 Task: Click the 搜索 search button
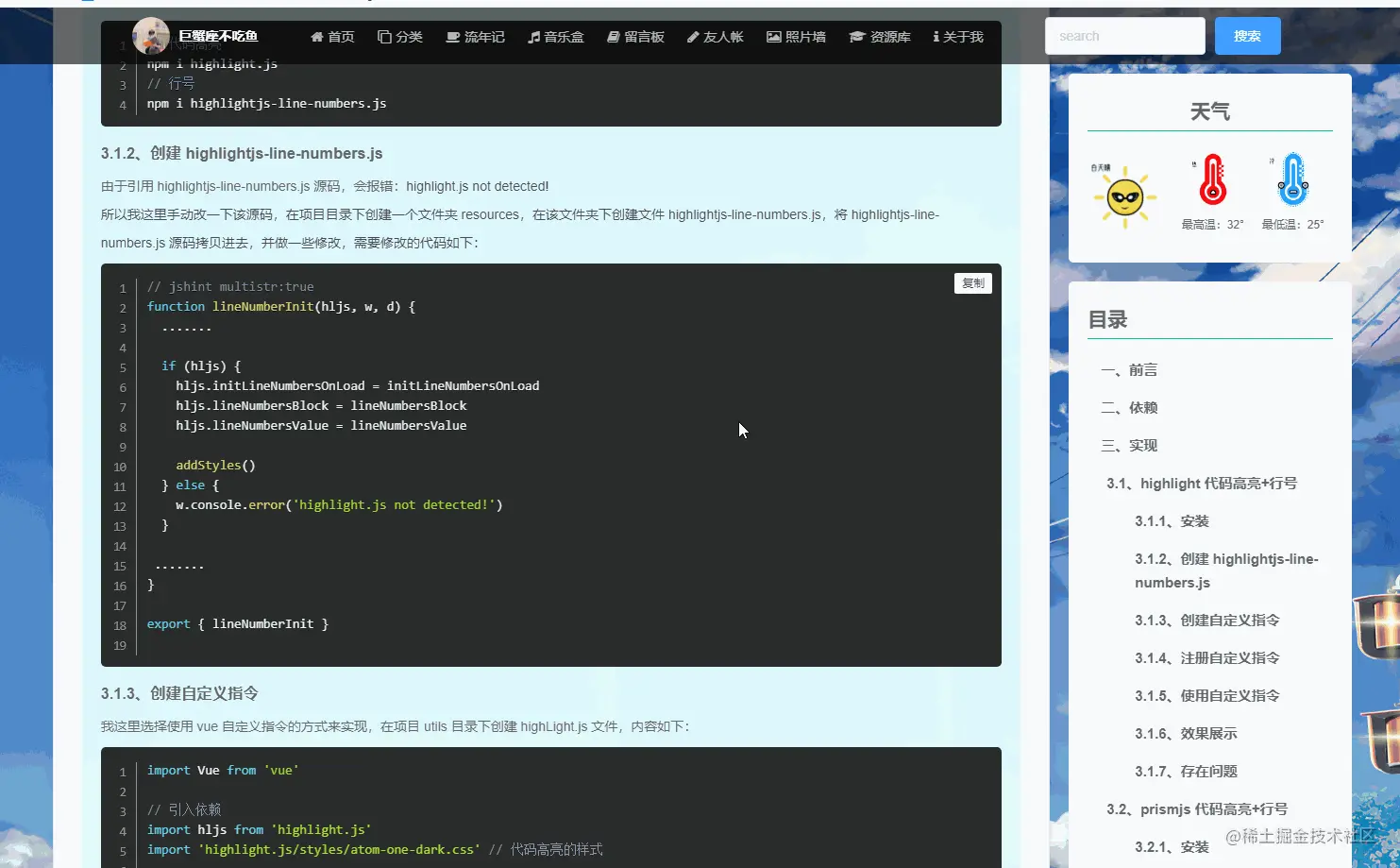(1248, 36)
